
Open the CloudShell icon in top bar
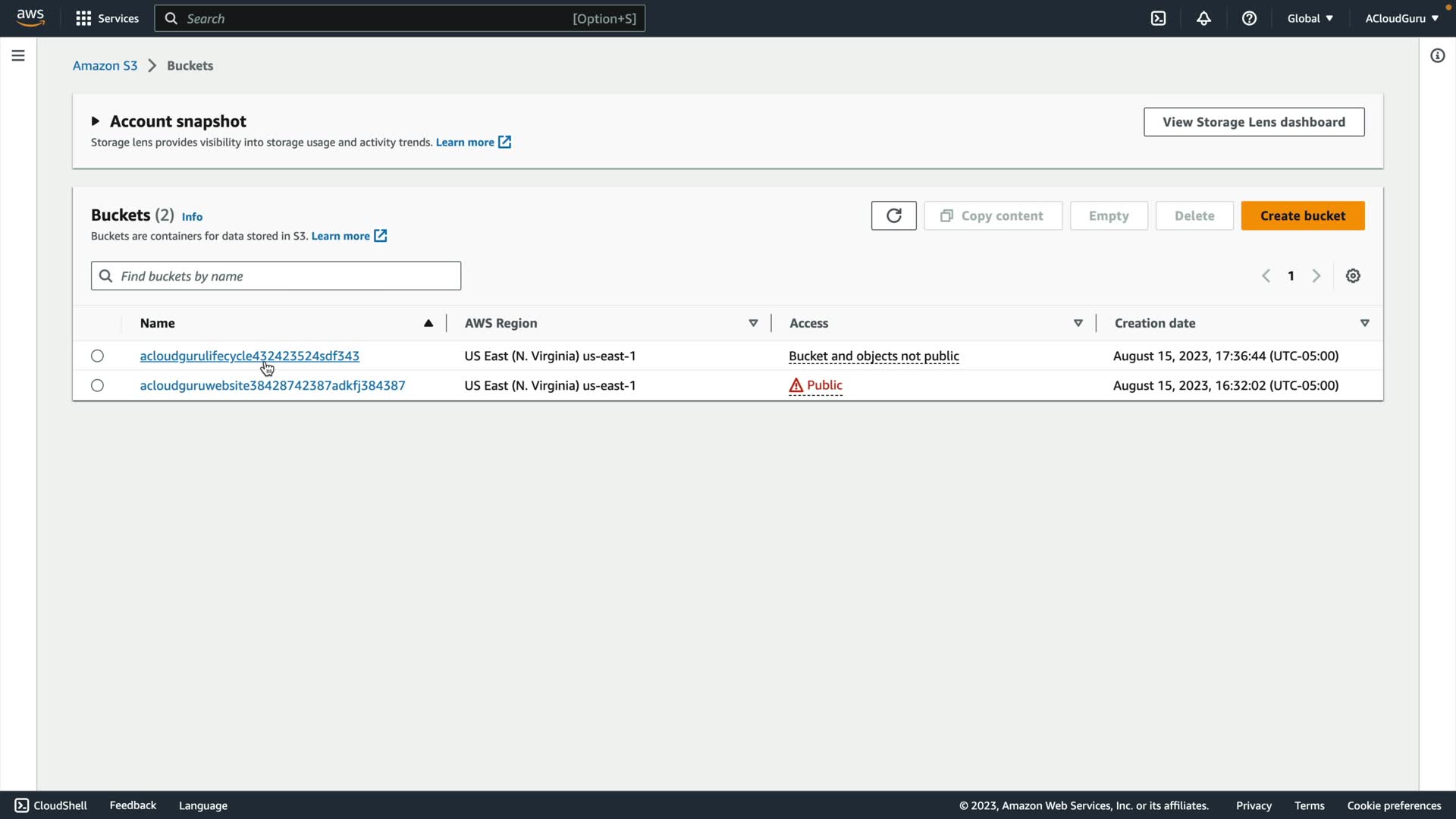[x=1158, y=18]
